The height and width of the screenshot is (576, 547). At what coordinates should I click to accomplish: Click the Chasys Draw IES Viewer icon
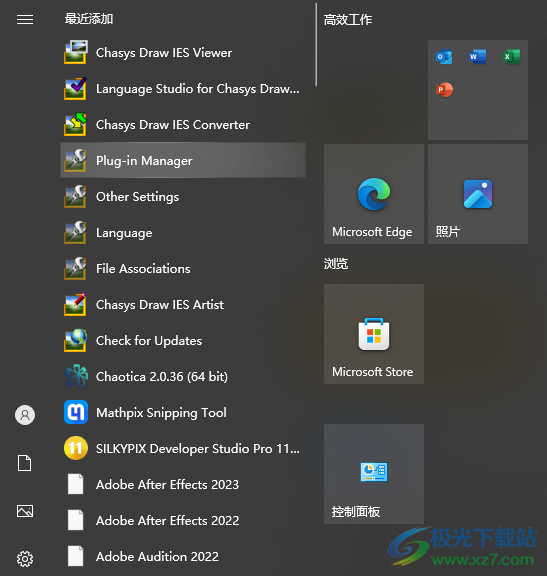[76, 52]
